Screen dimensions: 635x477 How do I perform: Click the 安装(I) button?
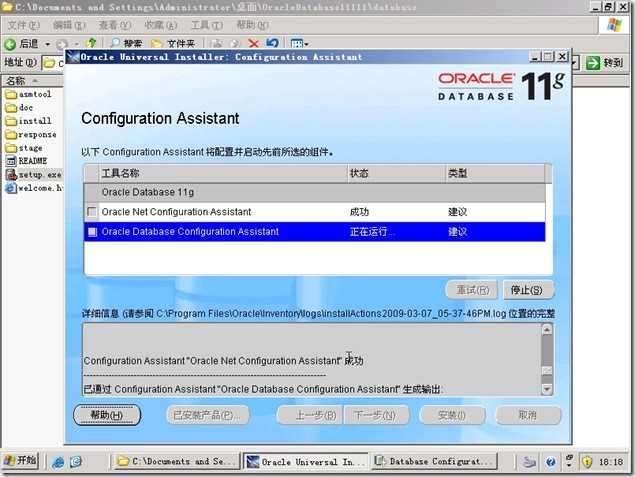pos(452,415)
